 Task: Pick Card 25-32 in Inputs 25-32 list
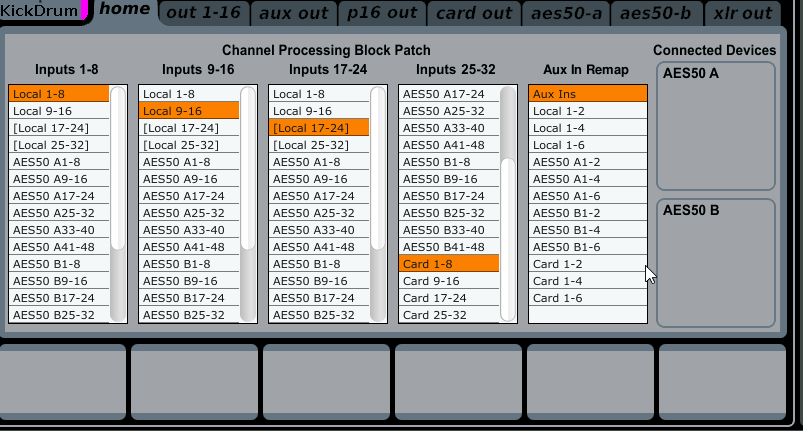point(449,315)
